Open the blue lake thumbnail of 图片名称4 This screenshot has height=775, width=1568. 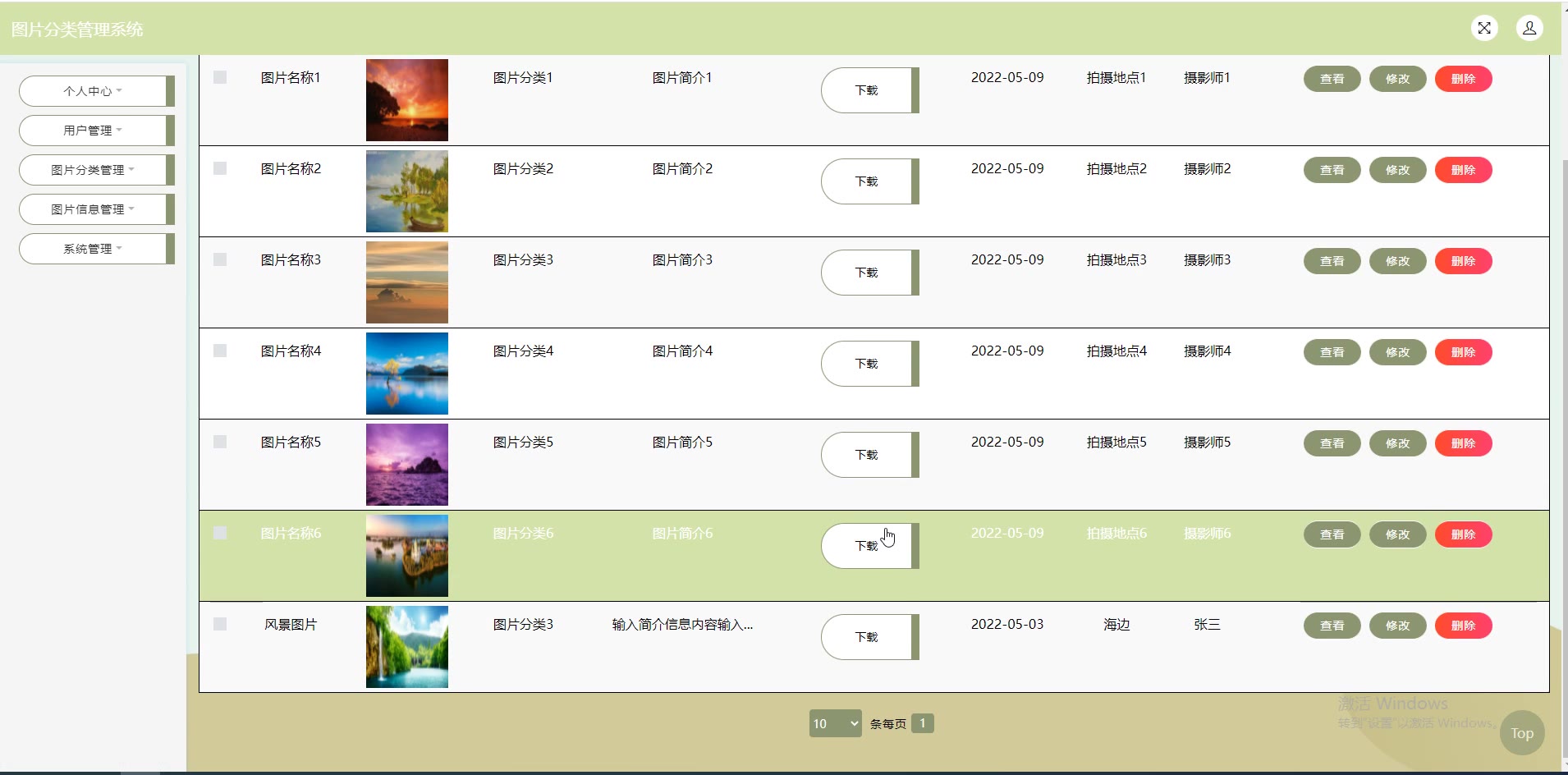(x=407, y=374)
